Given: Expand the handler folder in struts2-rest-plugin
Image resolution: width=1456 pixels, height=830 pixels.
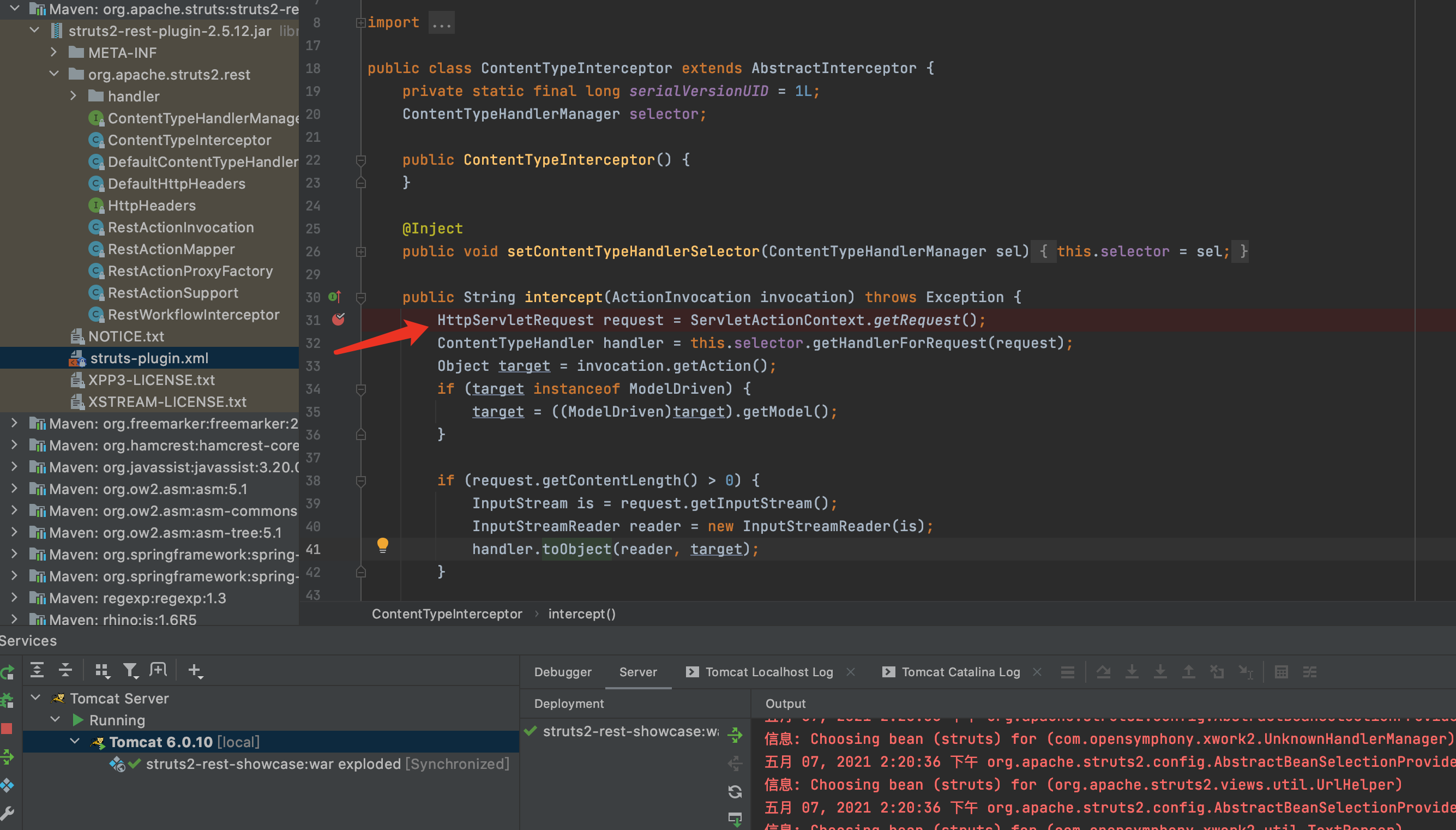Looking at the screenshot, I should click(x=73, y=97).
